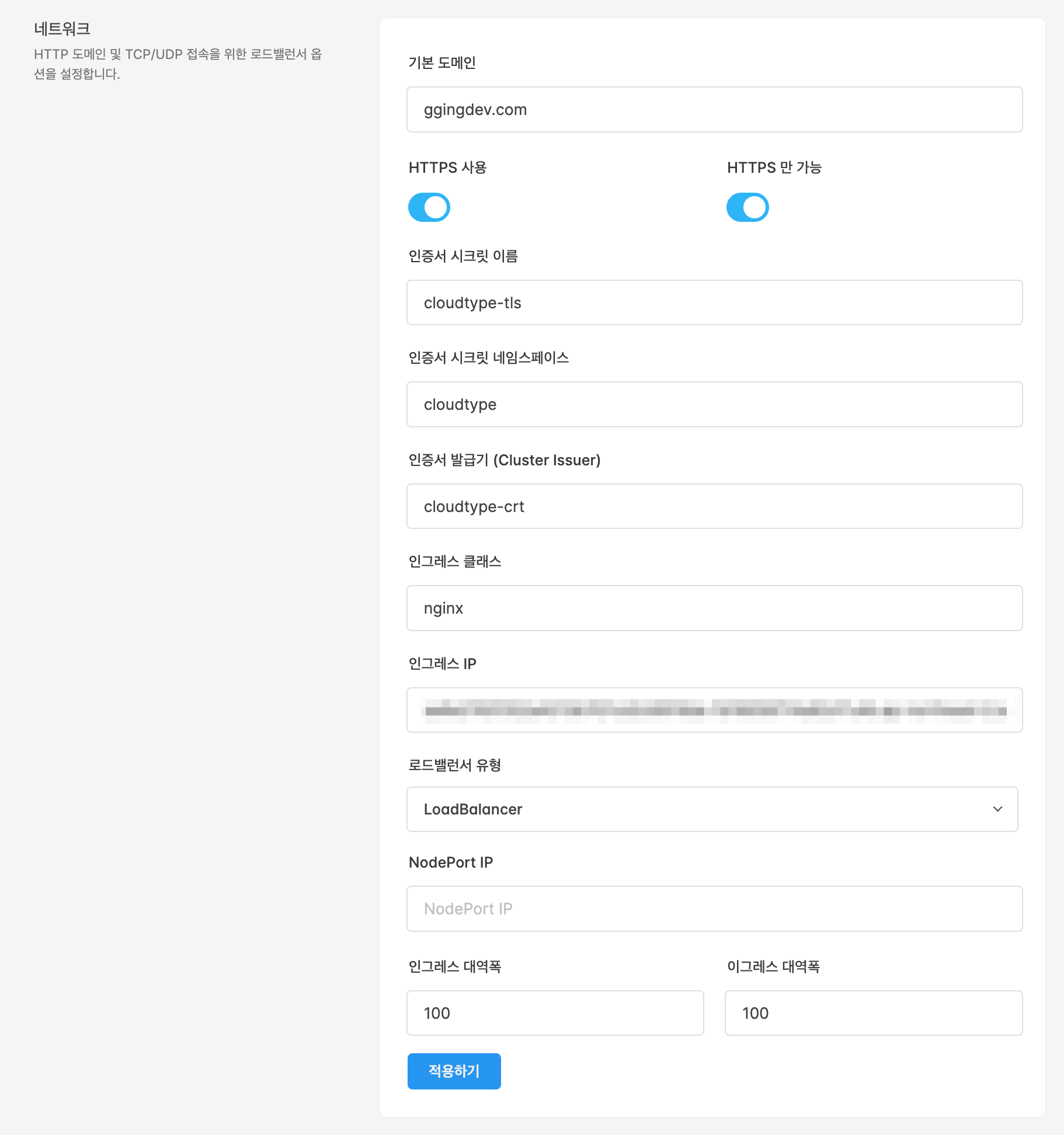Viewport: 1064px width, 1135px height.
Task: Click the LoadBalancer dropdown chevron arrow
Action: click(x=997, y=809)
